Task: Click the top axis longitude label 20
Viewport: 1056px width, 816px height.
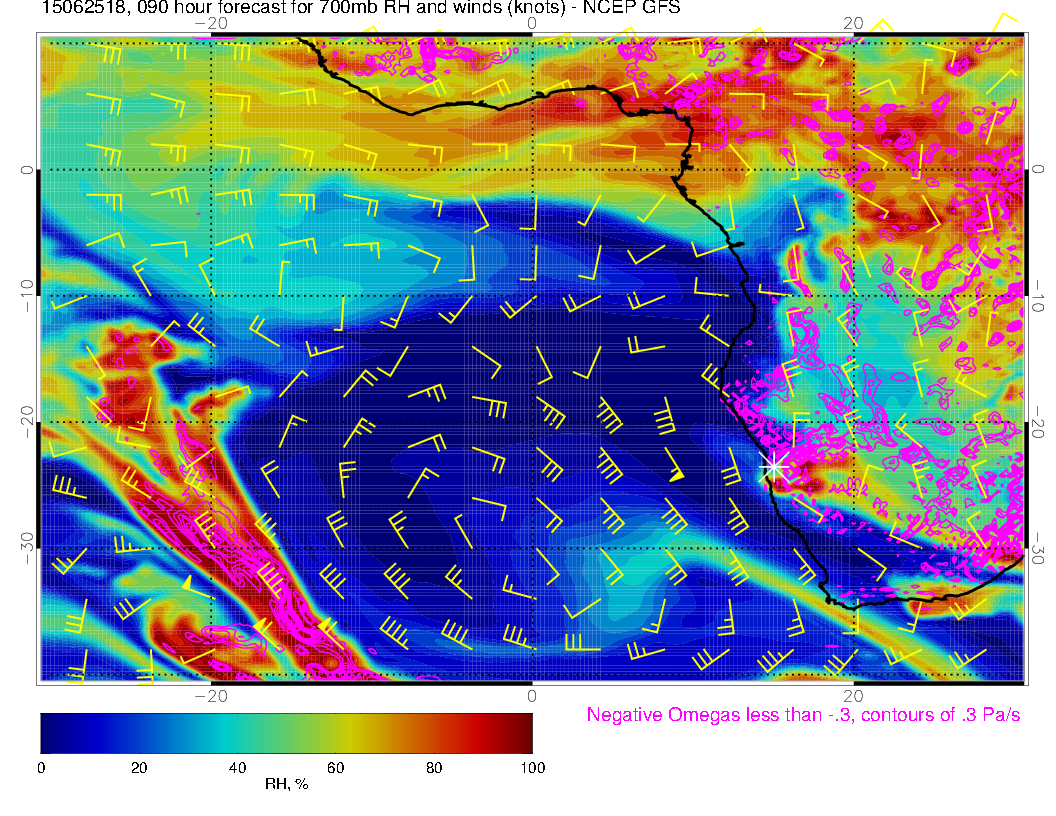Action: (852, 23)
